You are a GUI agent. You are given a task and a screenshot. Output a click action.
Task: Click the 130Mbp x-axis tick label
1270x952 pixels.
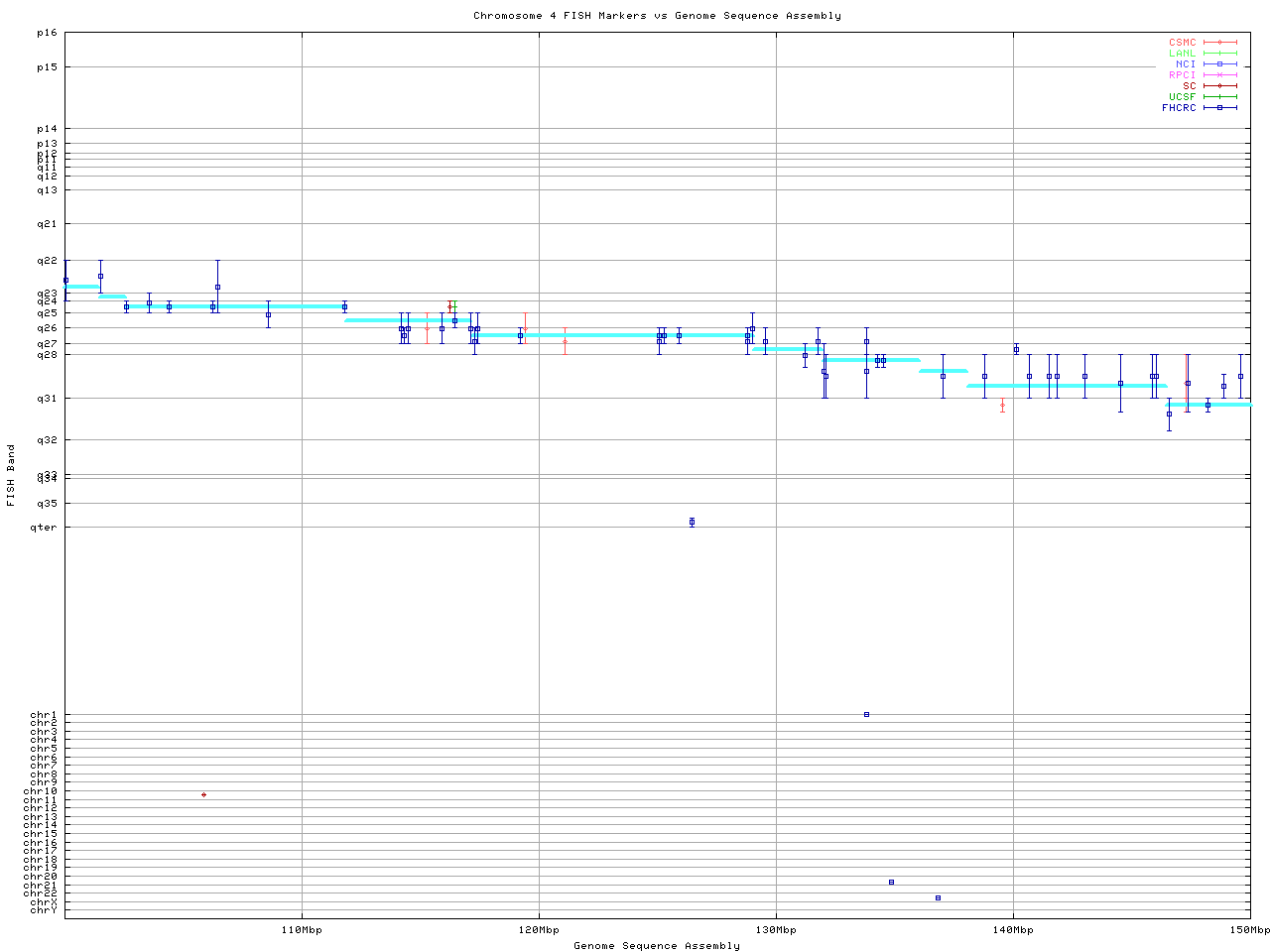point(776,930)
